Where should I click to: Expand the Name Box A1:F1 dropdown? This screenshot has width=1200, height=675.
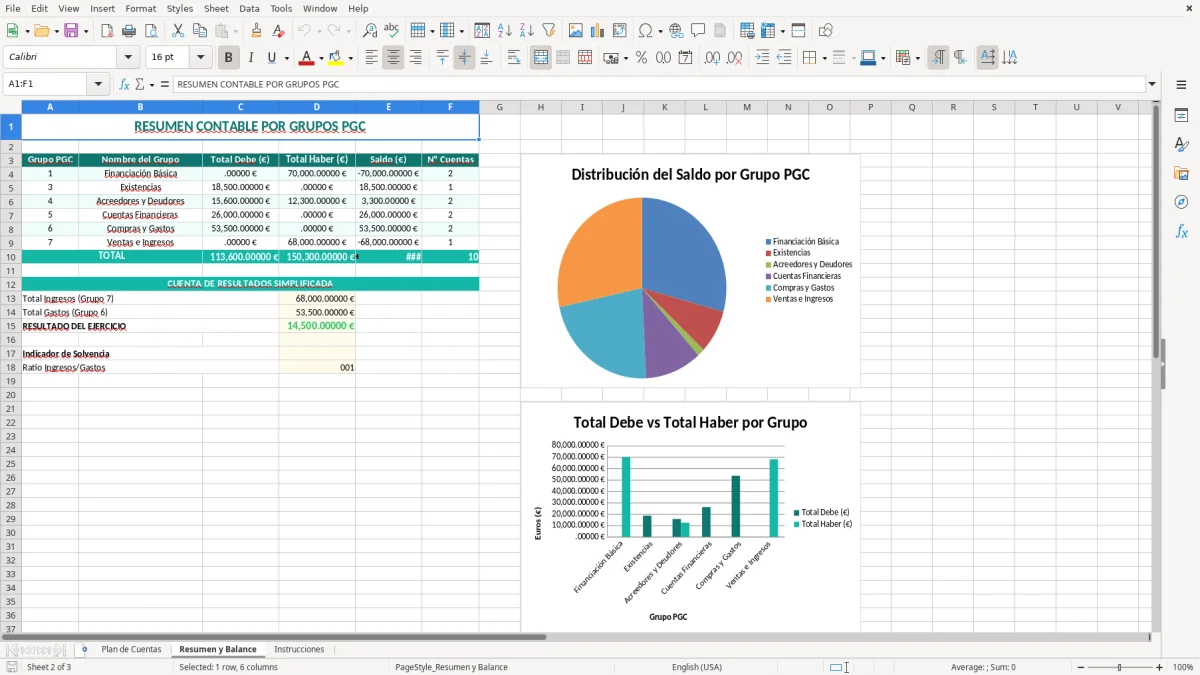tap(98, 84)
